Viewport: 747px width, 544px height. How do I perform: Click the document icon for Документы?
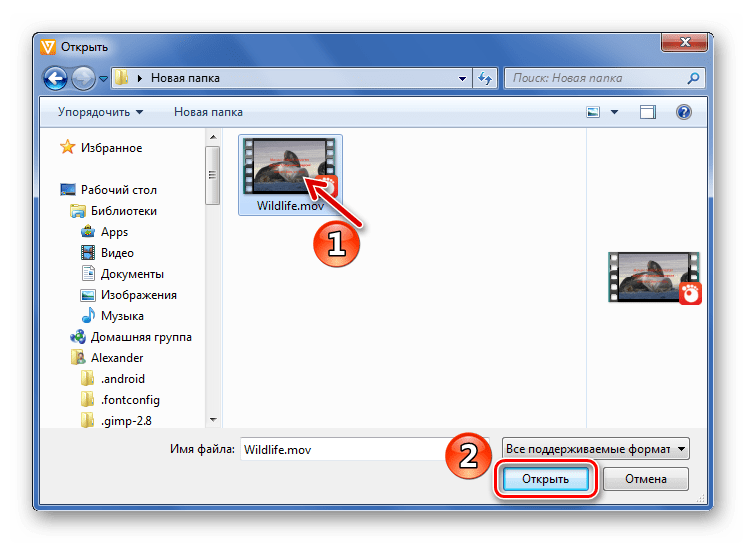(x=88, y=273)
